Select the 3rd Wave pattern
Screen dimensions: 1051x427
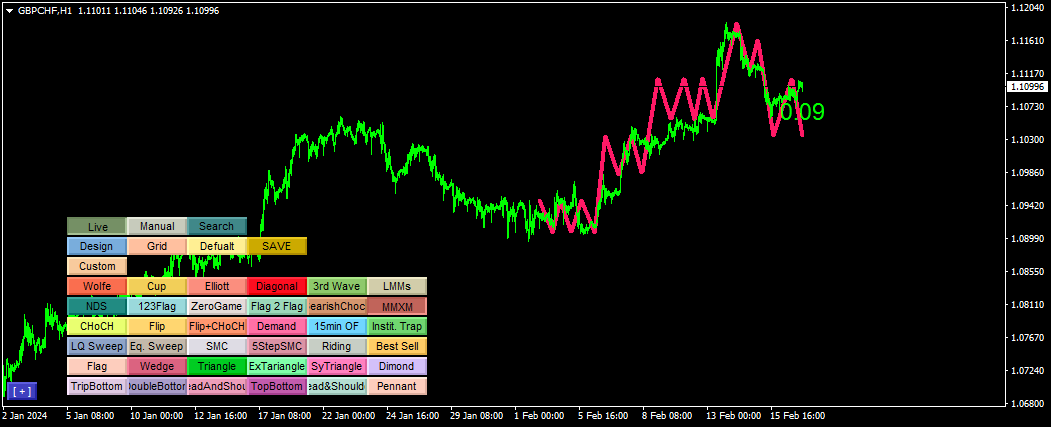click(337, 286)
